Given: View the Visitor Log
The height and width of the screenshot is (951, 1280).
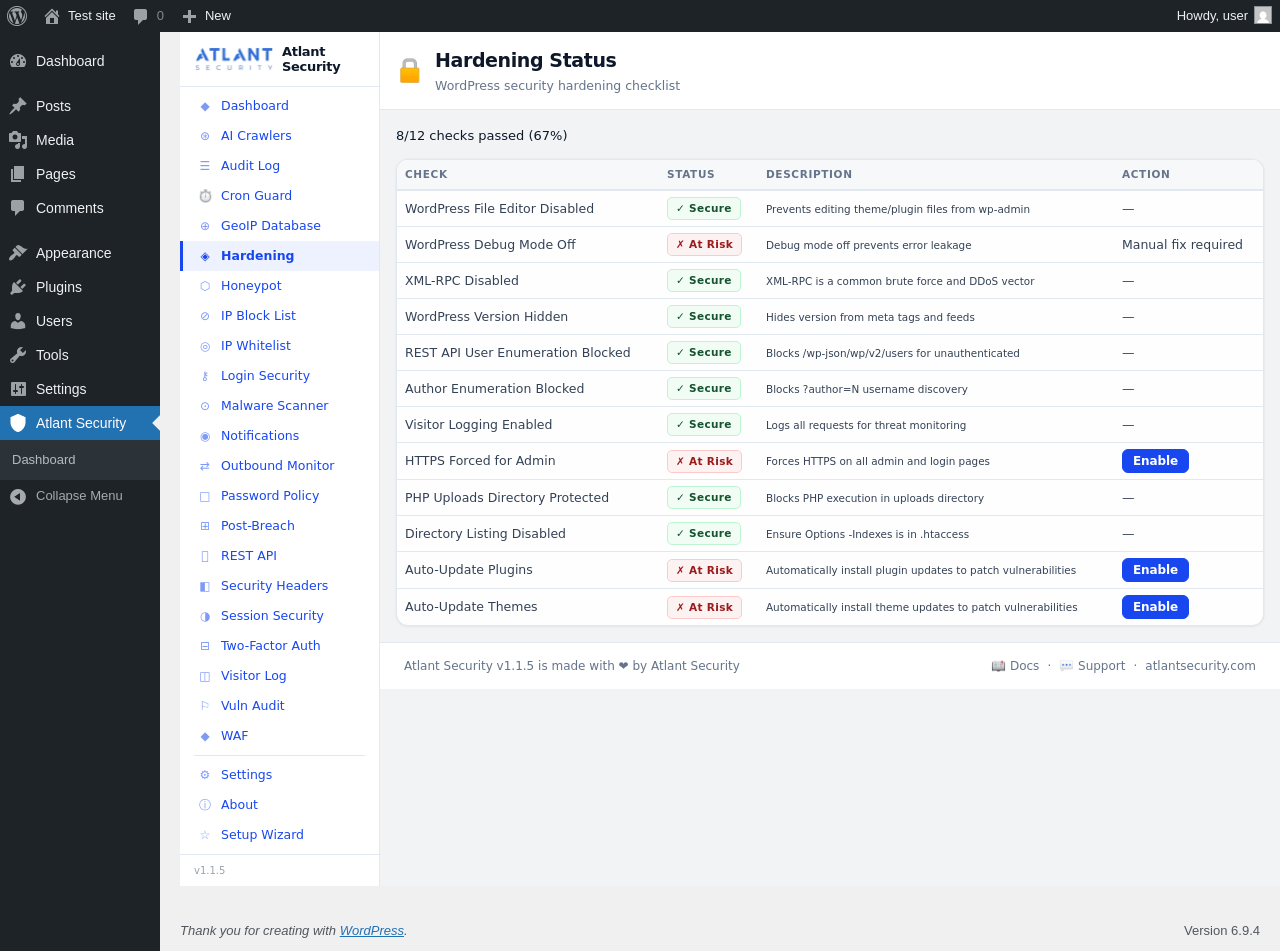Looking at the screenshot, I should [x=280, y=676].
